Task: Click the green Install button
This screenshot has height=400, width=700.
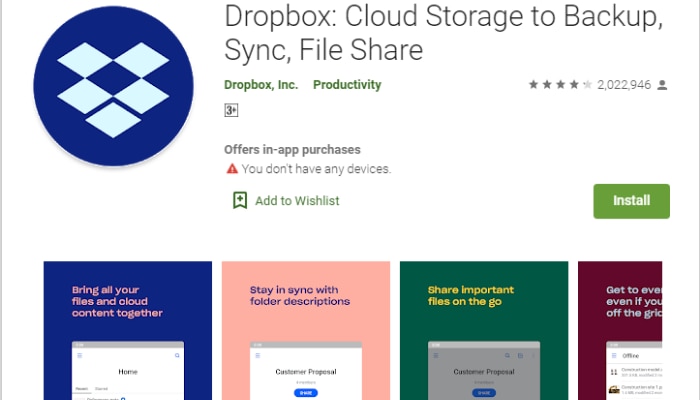Action: pyautogui.click(x=631, y=201)
